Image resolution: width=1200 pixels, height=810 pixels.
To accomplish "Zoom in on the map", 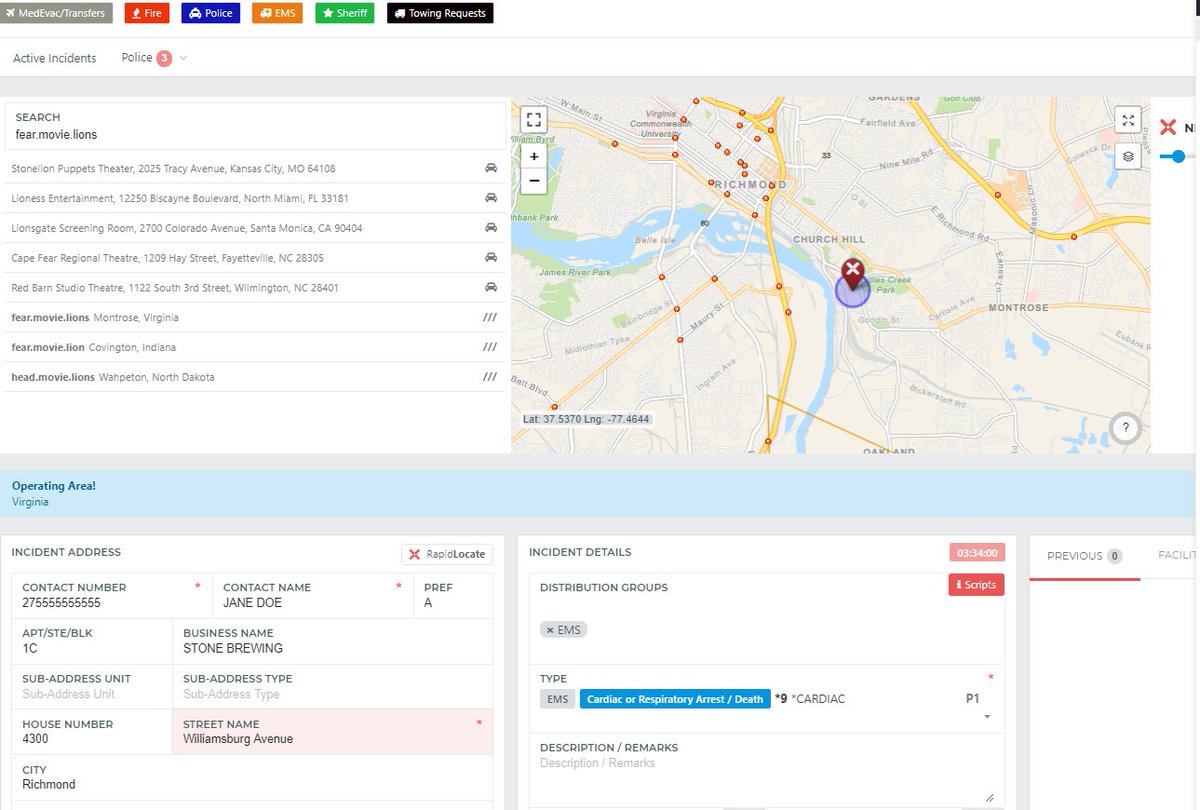I will click(x=534, y=156).
